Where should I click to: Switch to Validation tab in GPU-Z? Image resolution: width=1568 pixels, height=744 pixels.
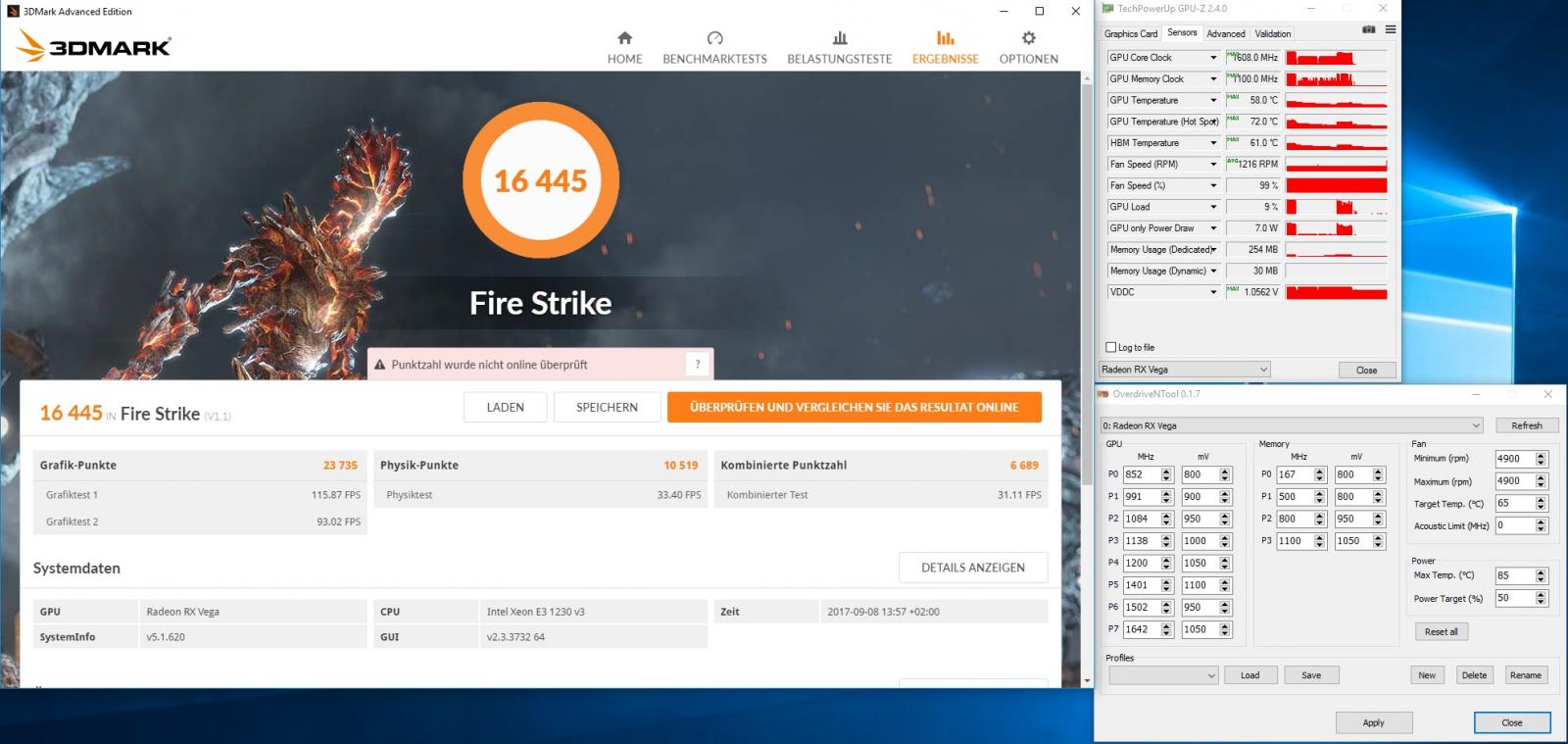1272,33
